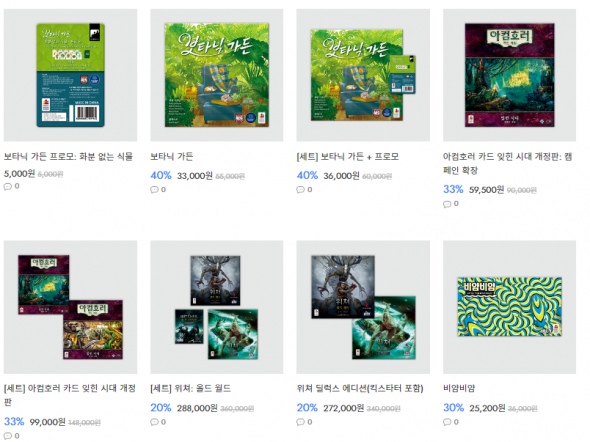590x442 pixels.
Task: Open the 보타닉 가든 프로모: 화분 없는 식물 title link
Action: (68, 156)
